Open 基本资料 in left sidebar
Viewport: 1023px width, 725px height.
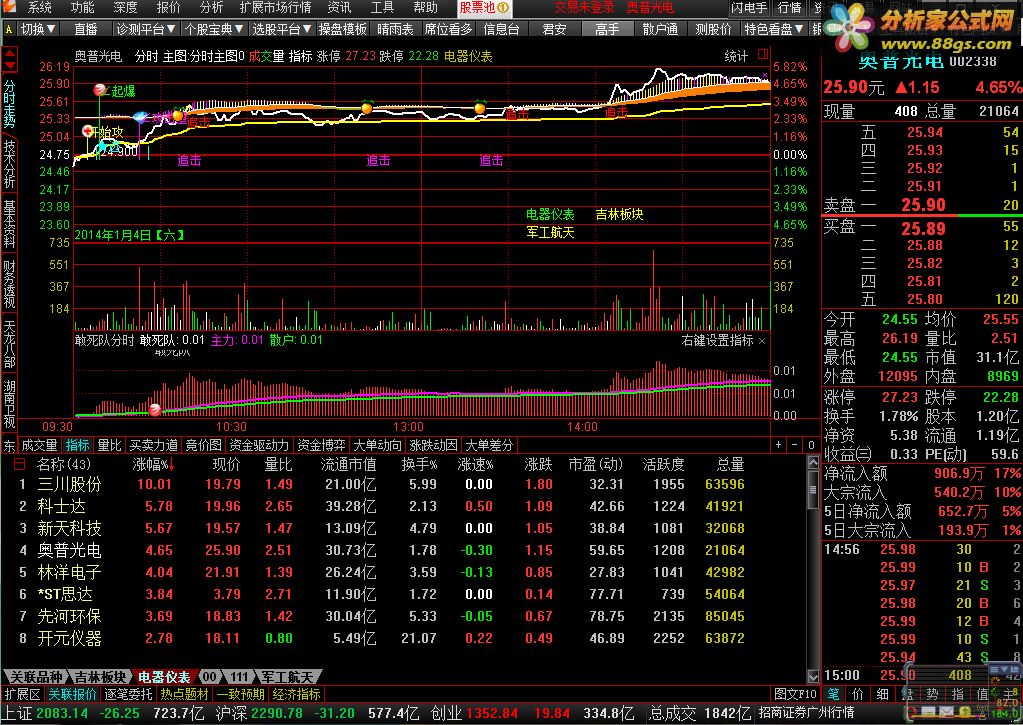(x=9, y=224)
